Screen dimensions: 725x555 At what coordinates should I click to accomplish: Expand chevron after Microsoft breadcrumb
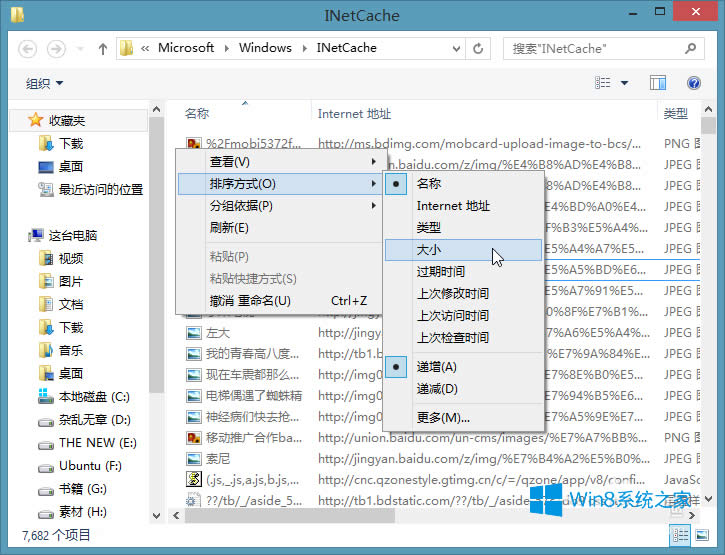pos(227,48)
